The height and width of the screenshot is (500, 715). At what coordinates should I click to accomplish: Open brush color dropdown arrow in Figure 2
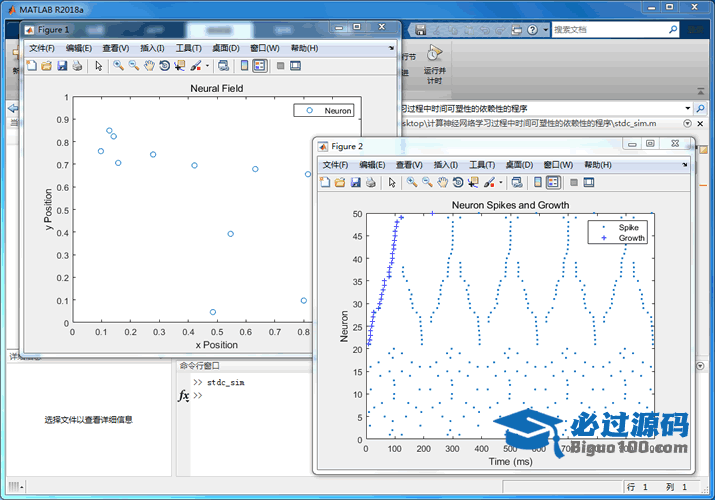coord(501,183)
